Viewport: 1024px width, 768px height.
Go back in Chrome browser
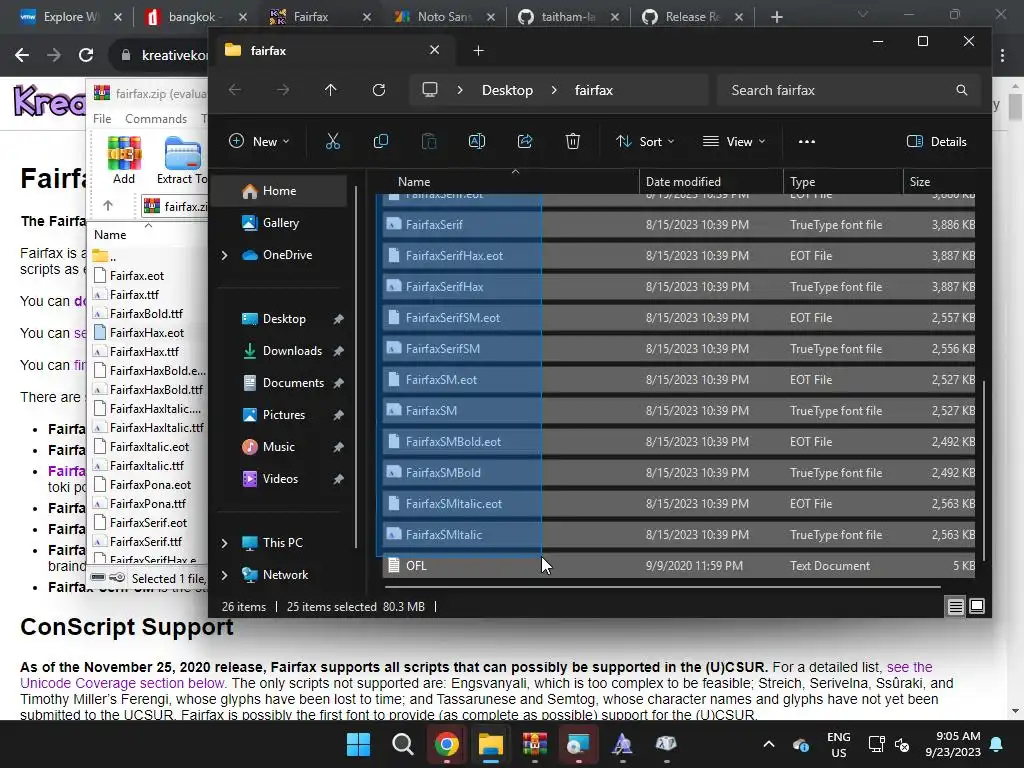tap(22, 55)
